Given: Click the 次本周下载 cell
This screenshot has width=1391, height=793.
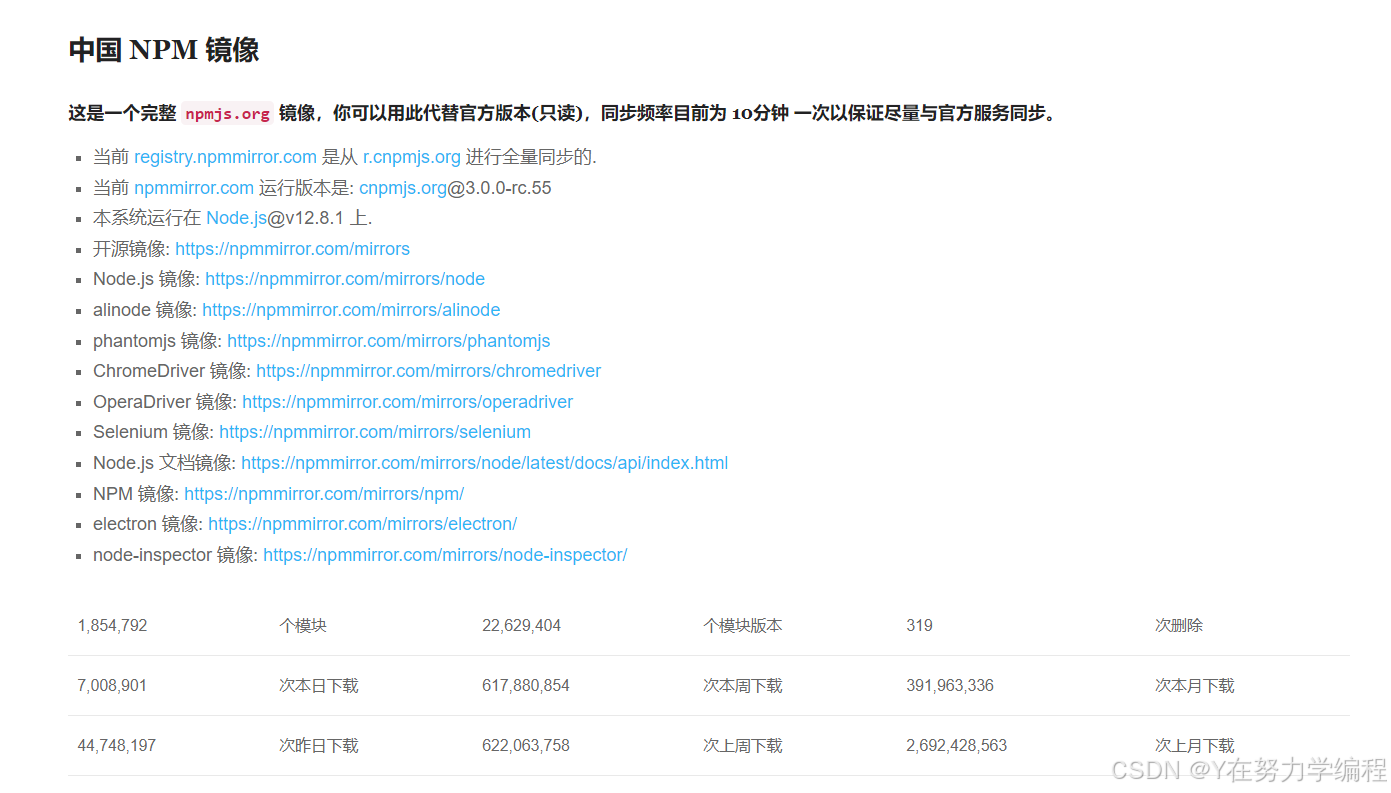Looking at the screenshot, I should [x=742, y=686].
